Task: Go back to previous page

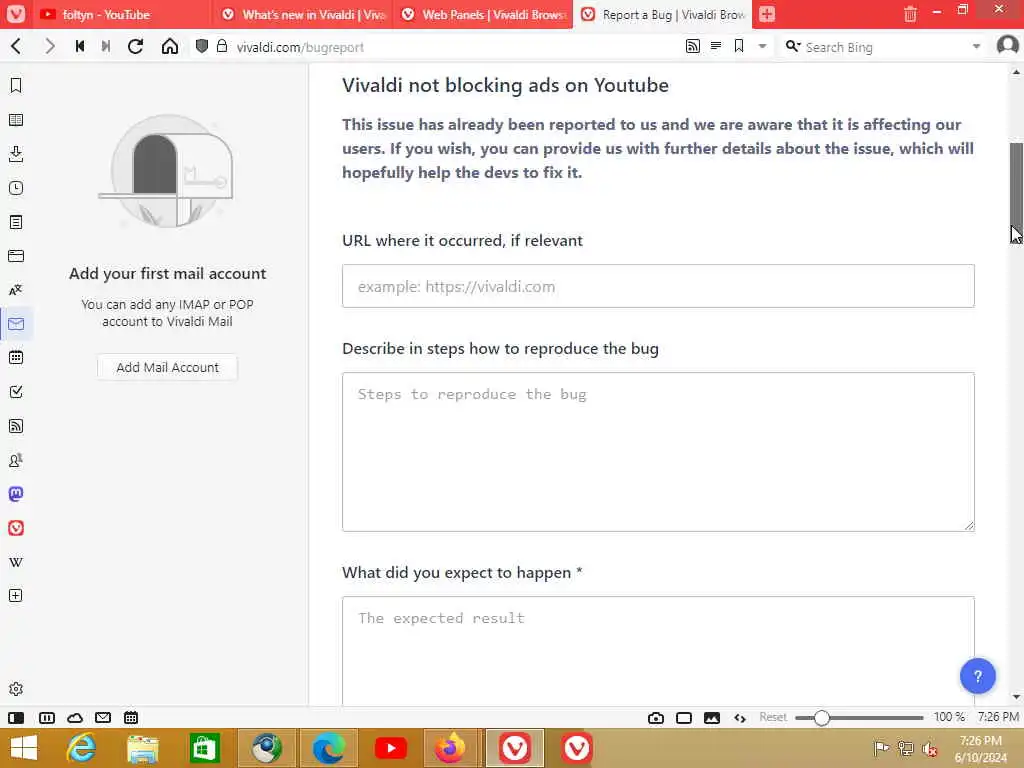Action: click(16, 46)
